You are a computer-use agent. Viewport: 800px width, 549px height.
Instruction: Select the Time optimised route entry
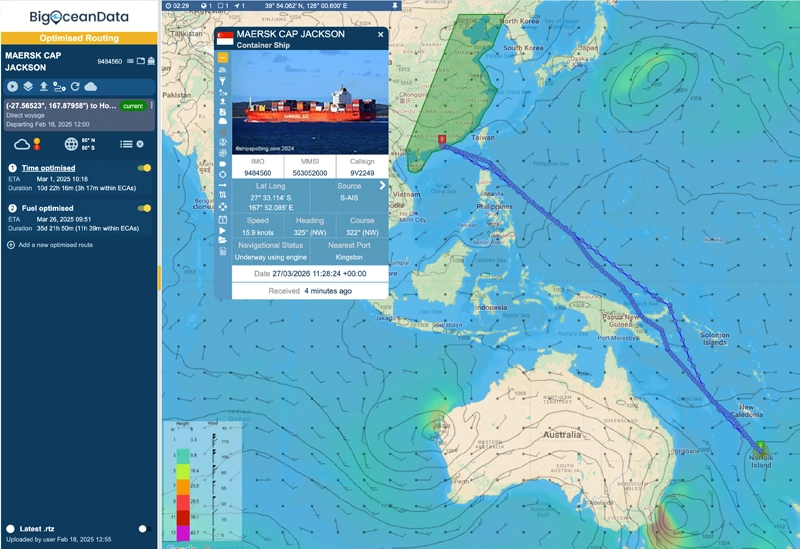48,168
